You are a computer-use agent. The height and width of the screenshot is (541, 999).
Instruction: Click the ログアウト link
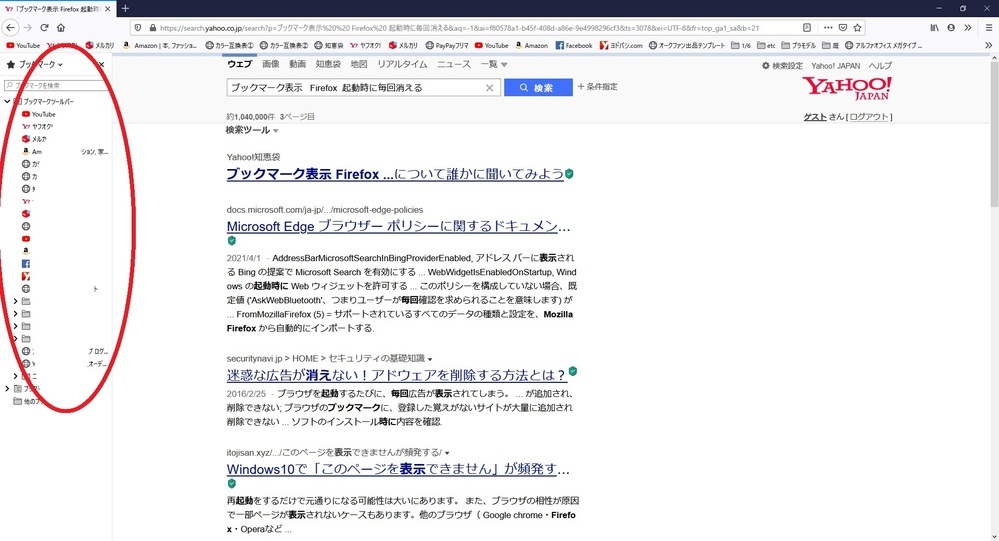pyautogui.click(x=869, y=117)
